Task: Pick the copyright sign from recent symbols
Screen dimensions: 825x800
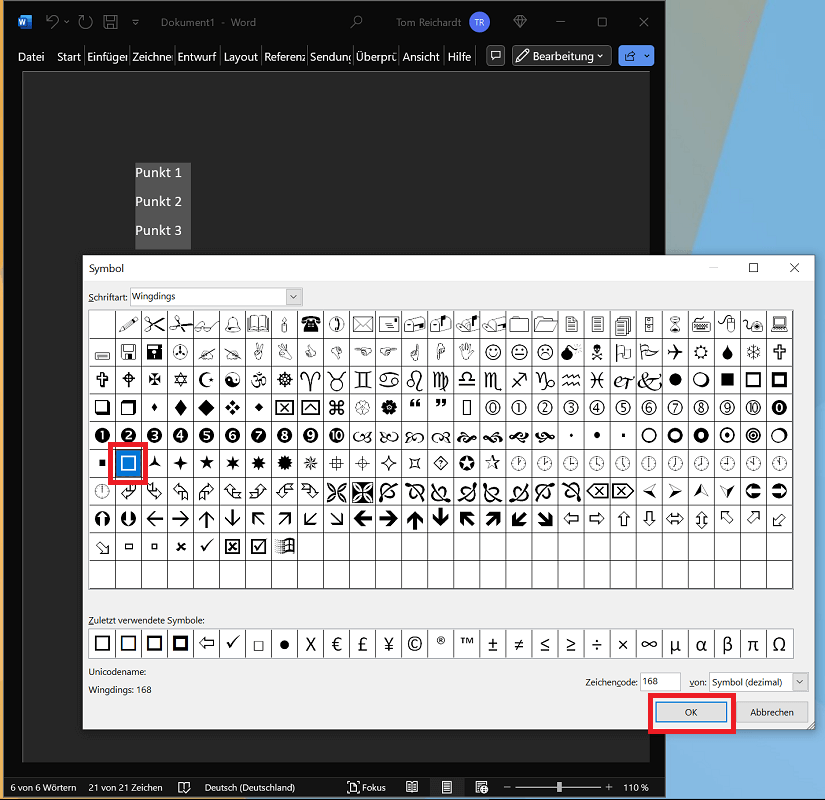Action: [x=415, y=644]
